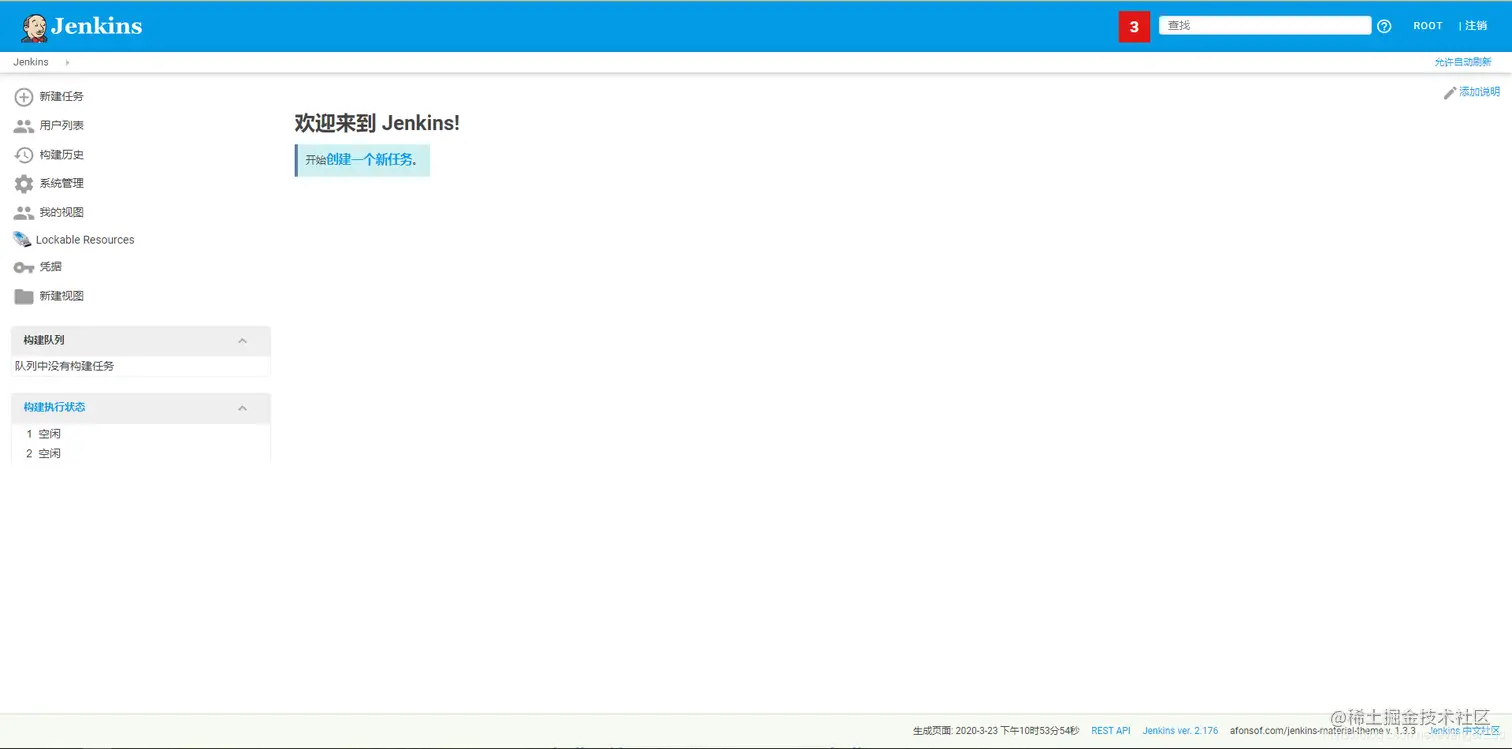Click the folder icon for 新建视图
This screenshot has height=749, width=1512.
[x=24, y=296]
